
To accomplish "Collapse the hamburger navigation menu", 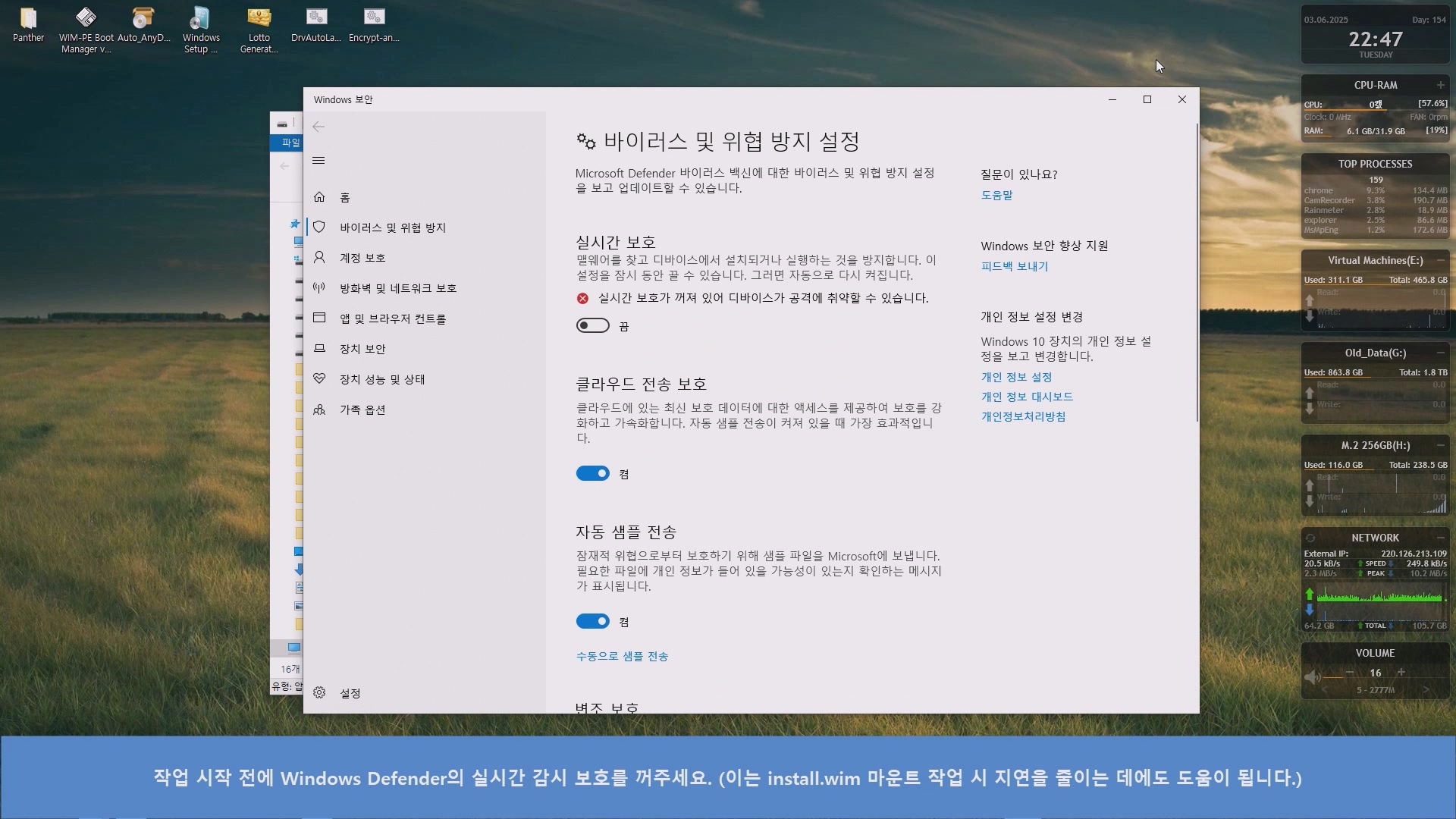I will [318, 160].
